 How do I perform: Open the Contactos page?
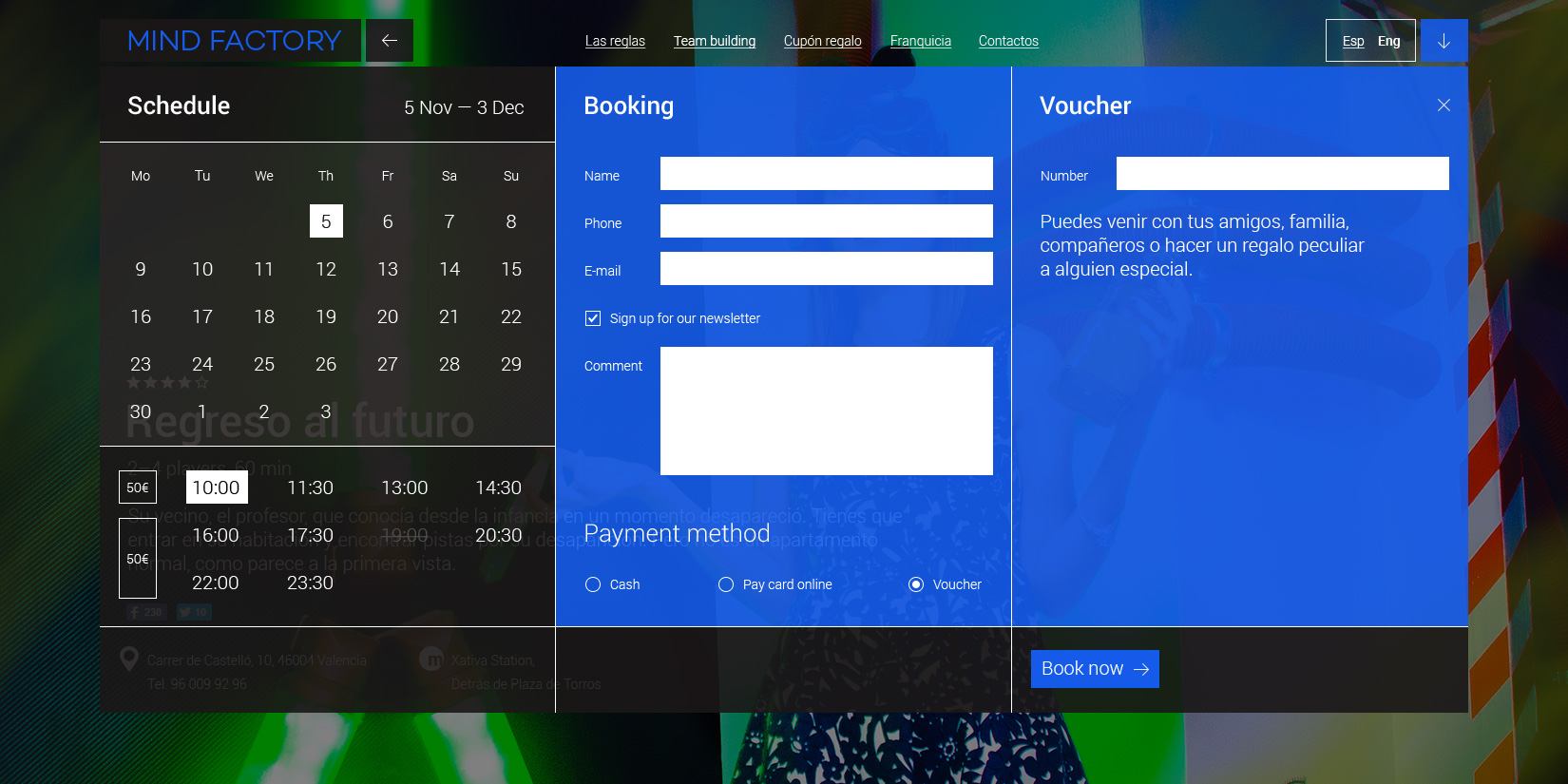click(x=1008, y=41)
